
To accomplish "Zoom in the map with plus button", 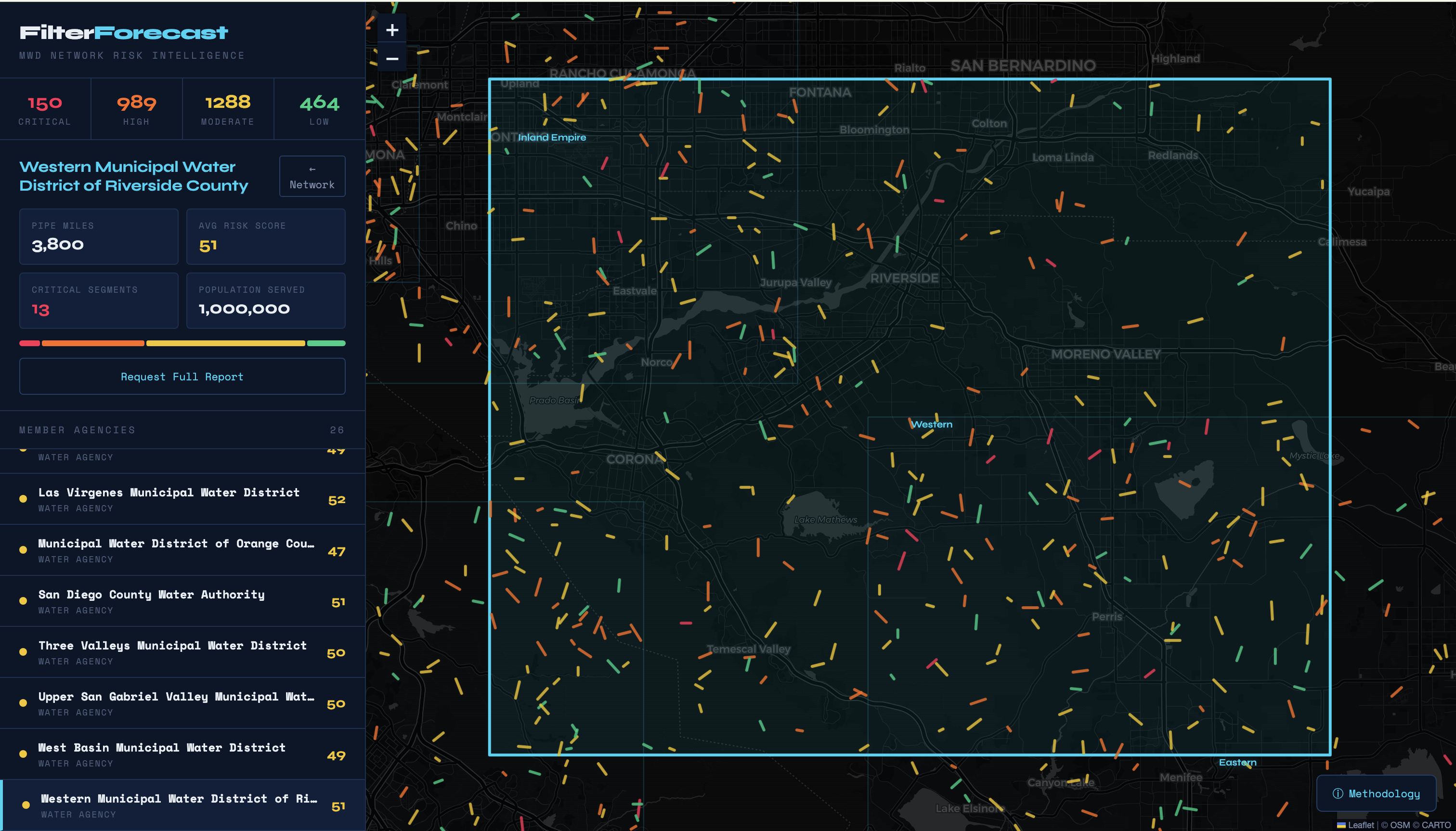I will 391,30.
